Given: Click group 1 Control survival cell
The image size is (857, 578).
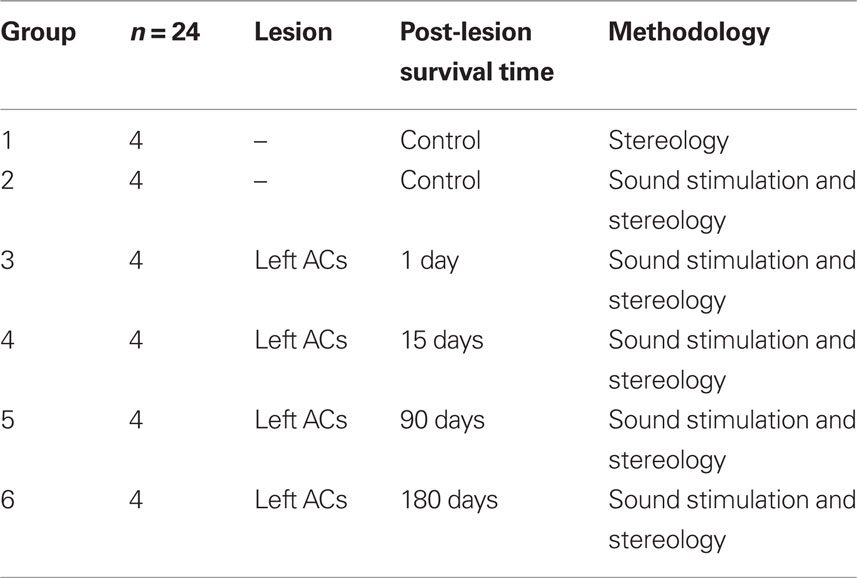Looking at the screenshot, I should 441,140.
